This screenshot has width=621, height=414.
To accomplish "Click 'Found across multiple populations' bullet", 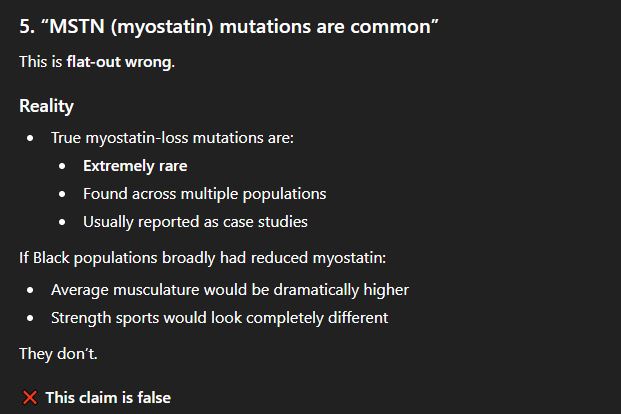I will tap(204, 194).
